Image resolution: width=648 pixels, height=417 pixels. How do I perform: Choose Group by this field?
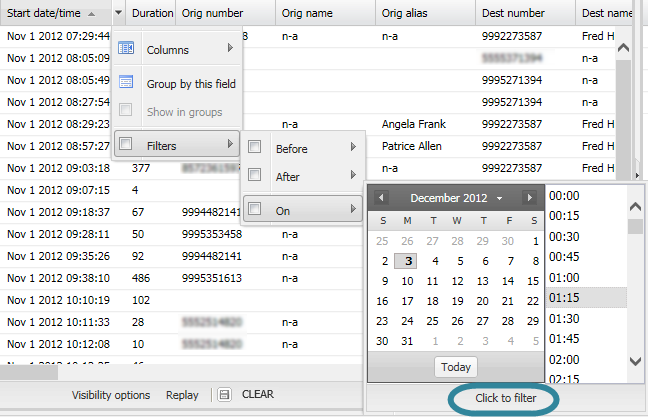(x=190, y=84)
